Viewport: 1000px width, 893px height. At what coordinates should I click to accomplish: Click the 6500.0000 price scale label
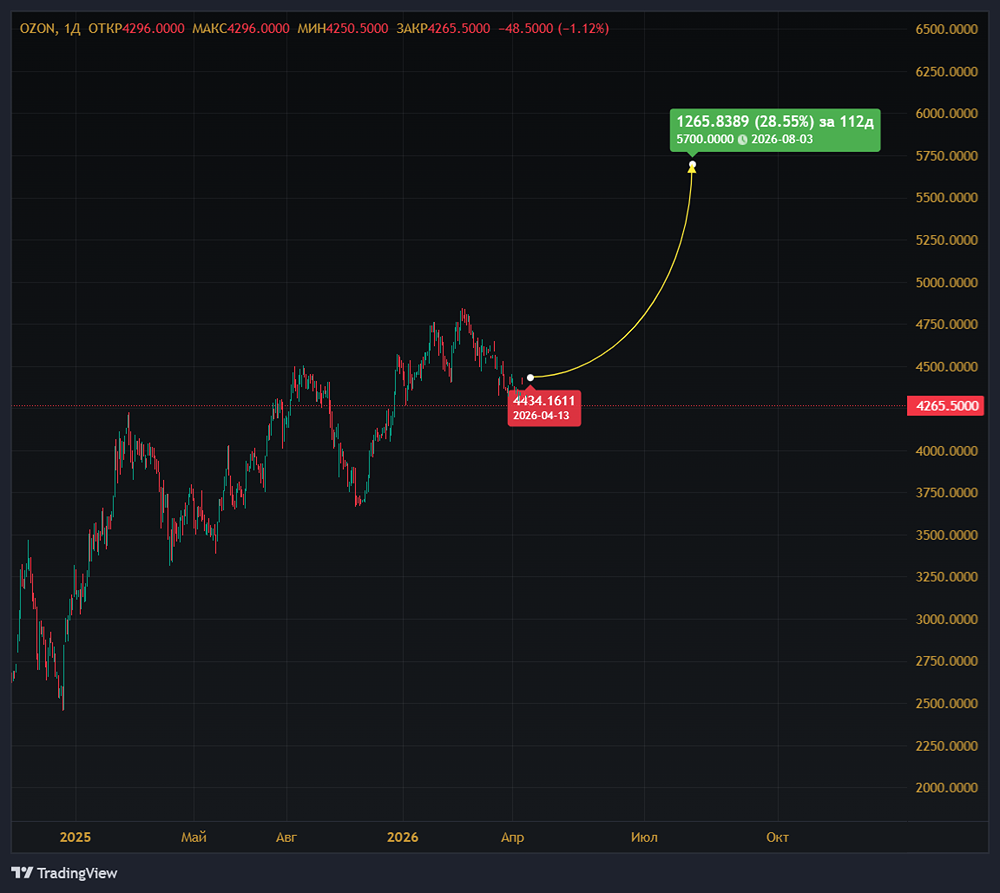(946, 29)
